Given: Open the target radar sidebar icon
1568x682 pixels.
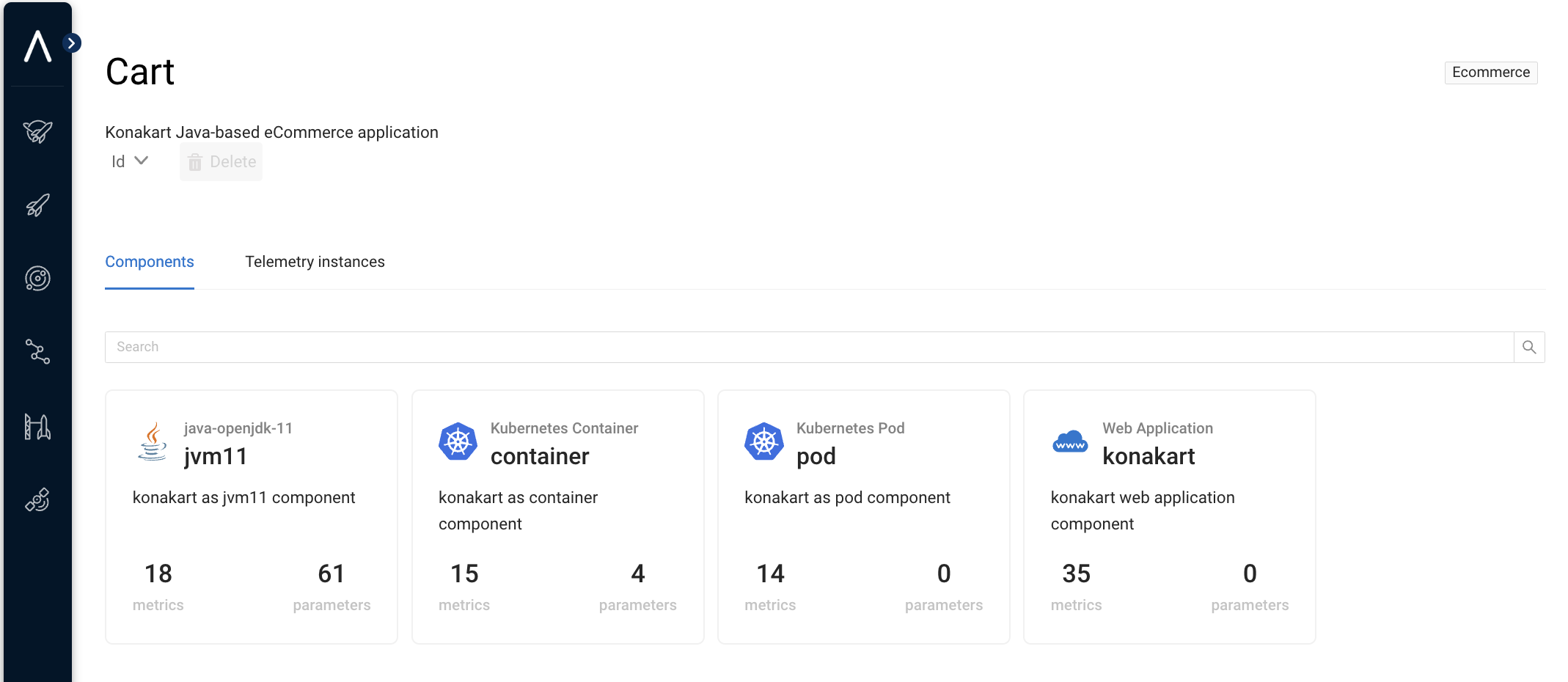Looking at the screenshot, I should tap(37, 279).
